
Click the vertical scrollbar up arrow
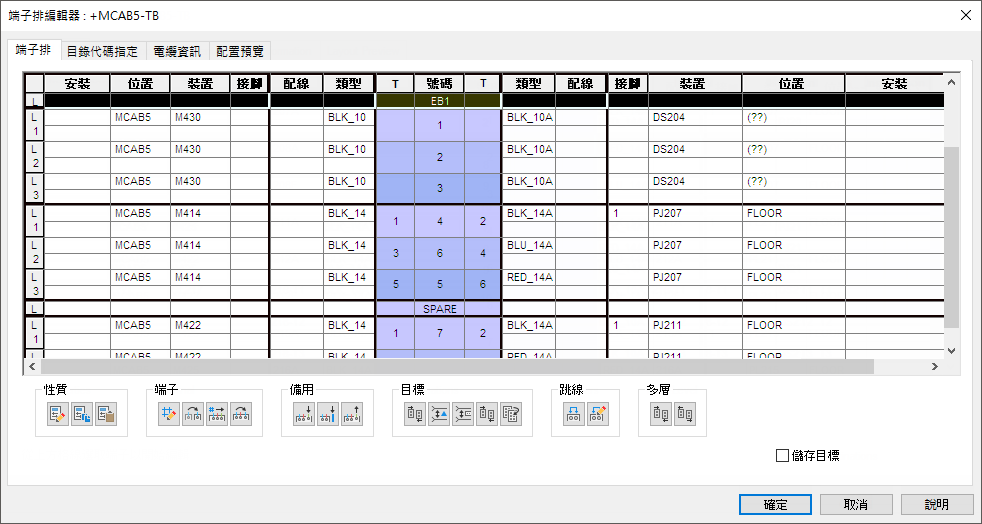(x=951, y=82)
